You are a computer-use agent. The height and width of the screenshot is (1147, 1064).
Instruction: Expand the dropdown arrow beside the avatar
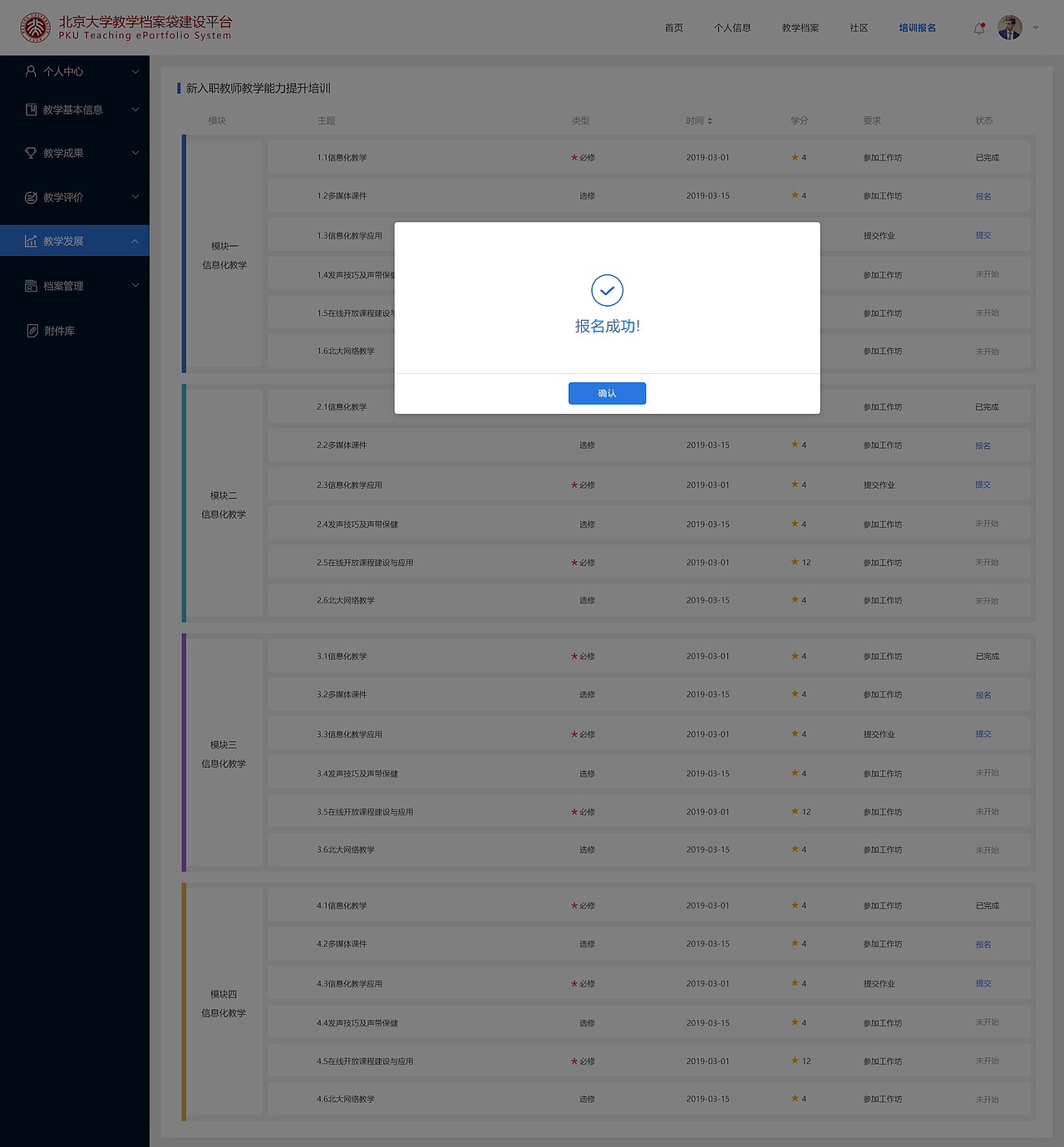tap(1036, 28)
